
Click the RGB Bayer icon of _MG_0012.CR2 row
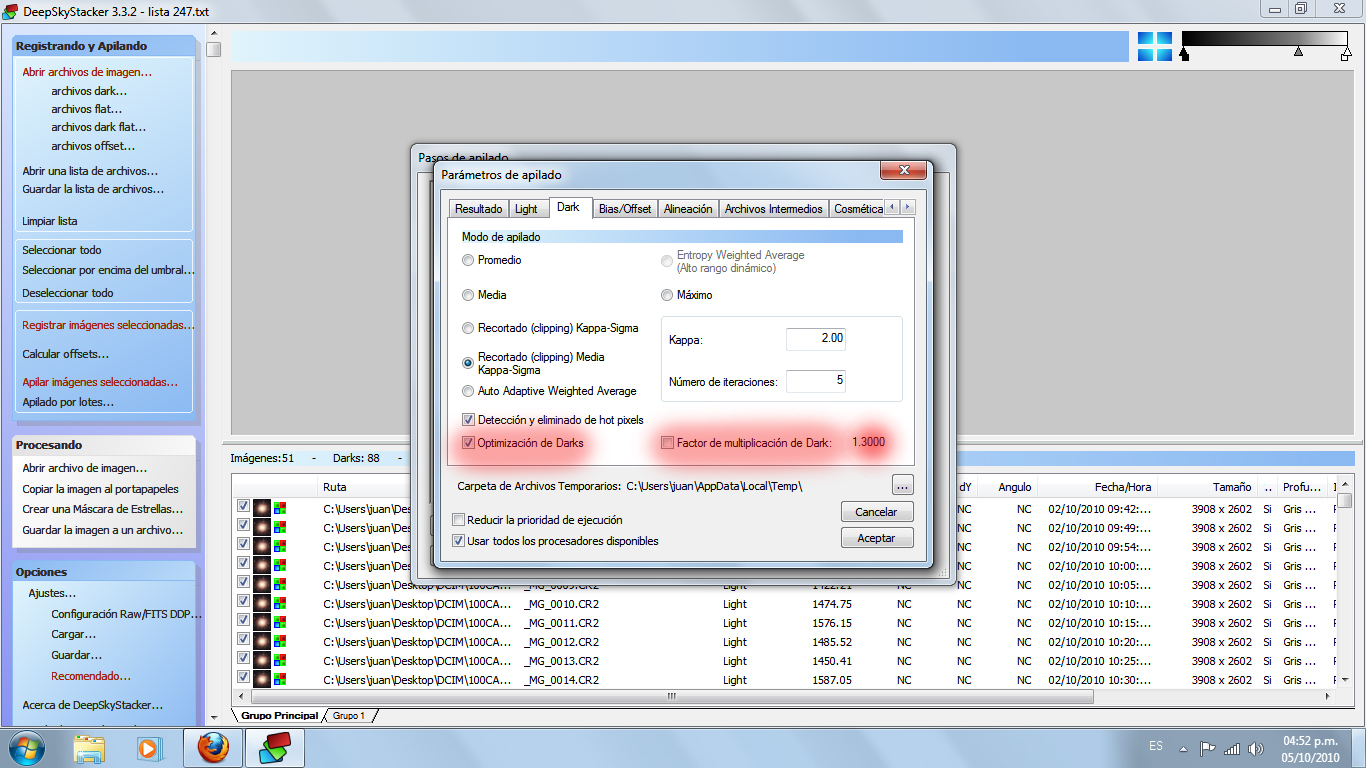pyautogui.click(x=280, y=642)
